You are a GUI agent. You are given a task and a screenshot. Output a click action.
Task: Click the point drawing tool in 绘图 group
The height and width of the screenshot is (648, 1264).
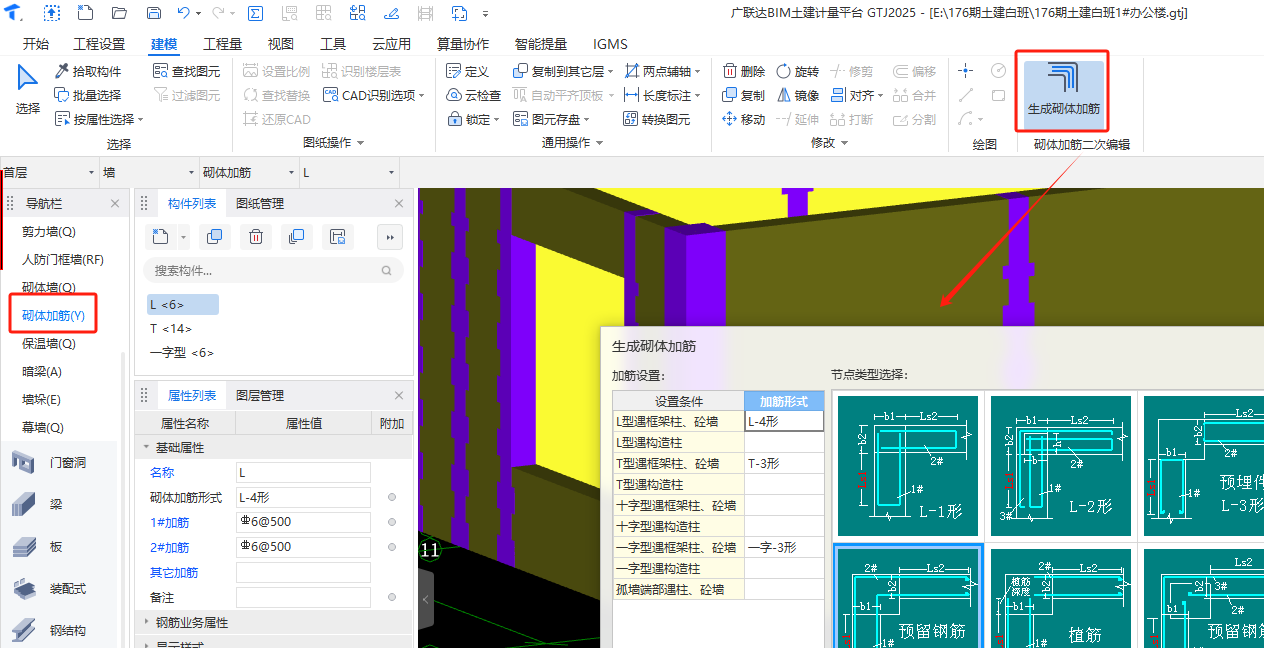pyautogui.click(x=965, y=70)
